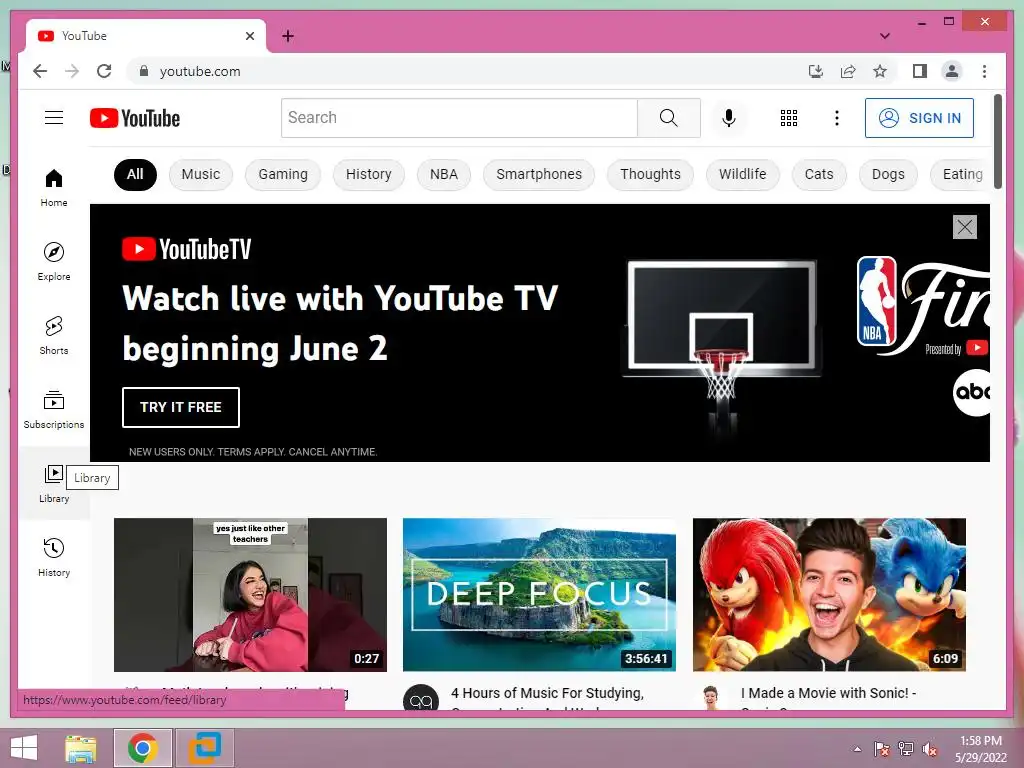Image resolution: width=1024 pixels, height=768 pixels.
Task: Click the share page icon in address bar
Action: pos(848,71)
